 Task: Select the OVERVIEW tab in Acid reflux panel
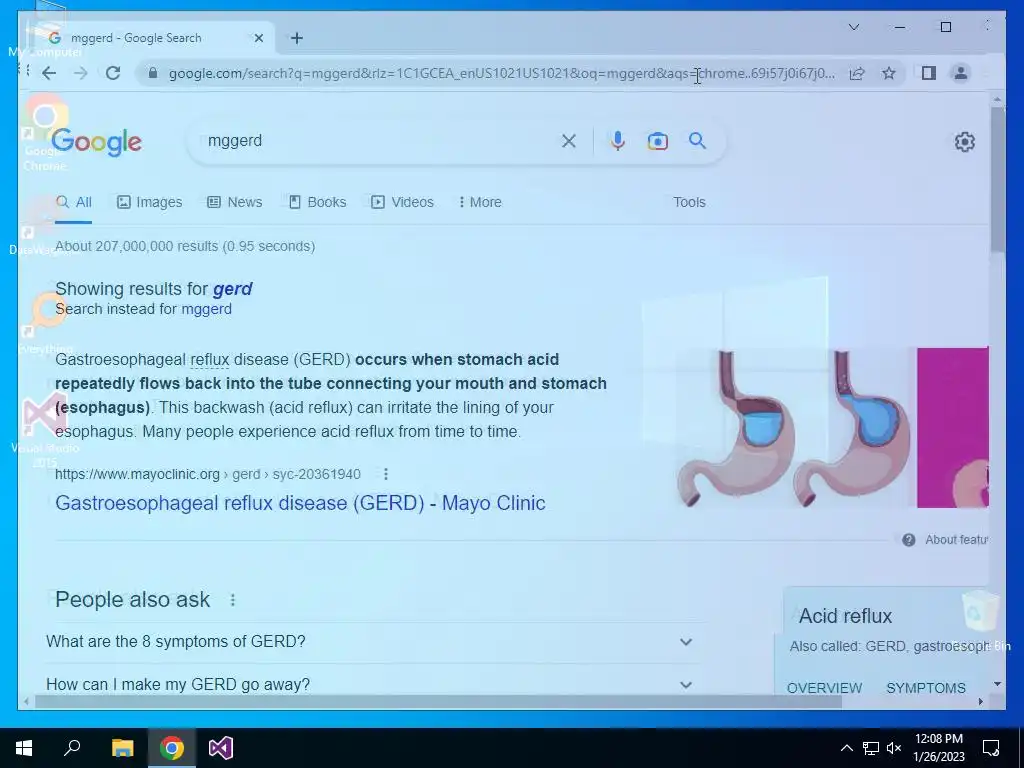tap(824, 688)
